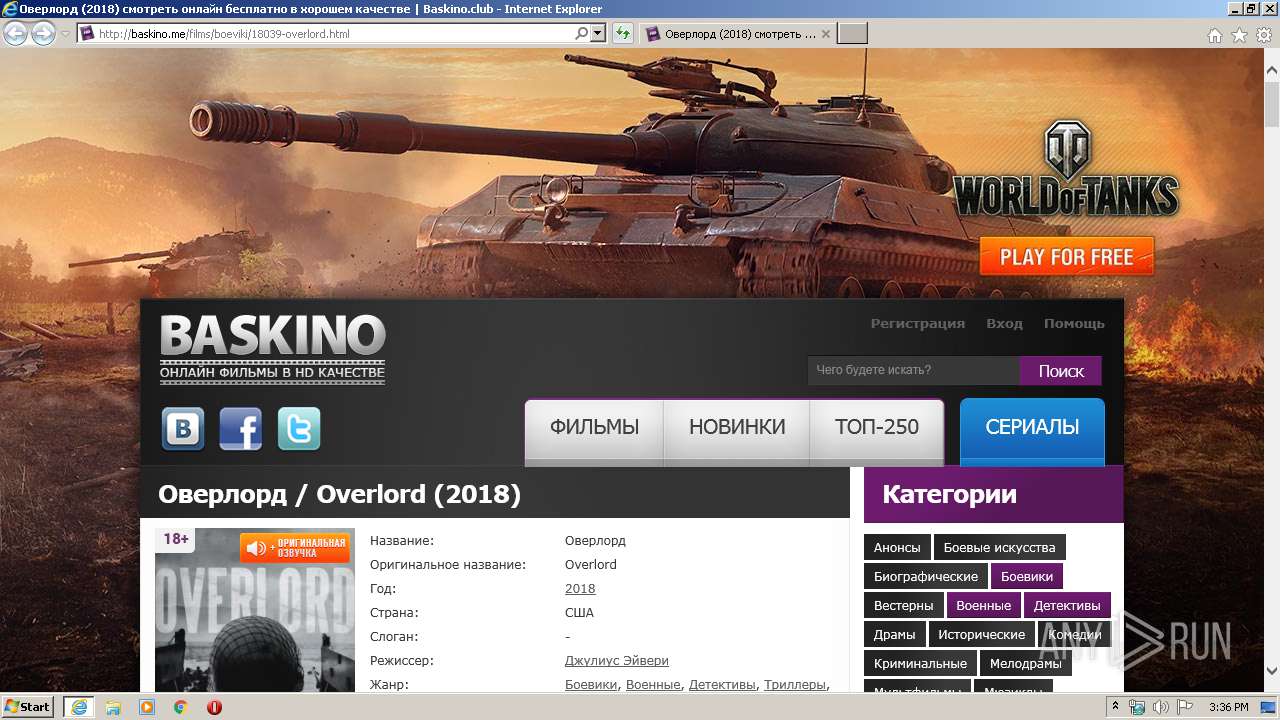Click the Поиск search button
The height and width of the screenshot is (720, 1280).
click(1061, 370)
